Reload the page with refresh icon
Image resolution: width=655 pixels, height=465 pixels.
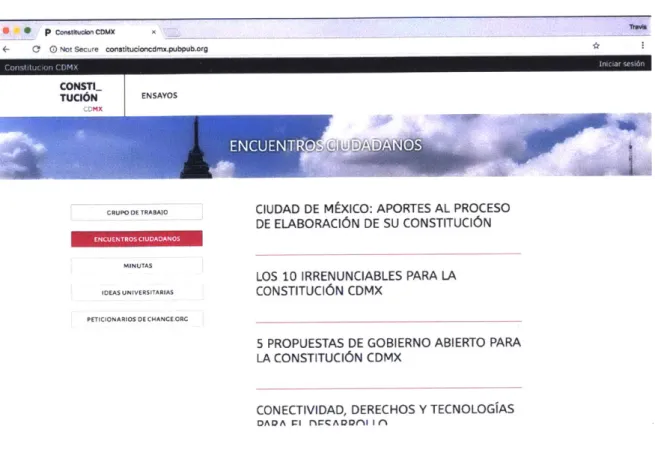[x=36, y=49]
